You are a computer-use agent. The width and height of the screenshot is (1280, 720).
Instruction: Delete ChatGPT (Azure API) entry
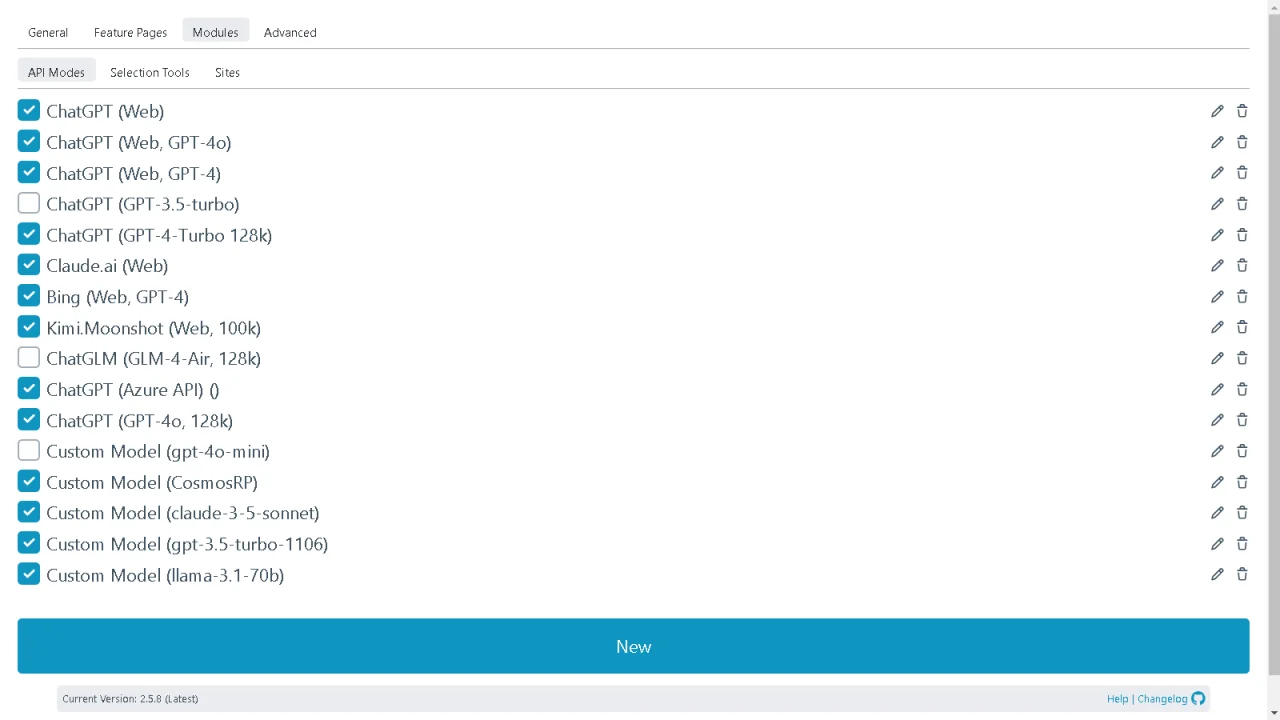tap(1242, 389)
